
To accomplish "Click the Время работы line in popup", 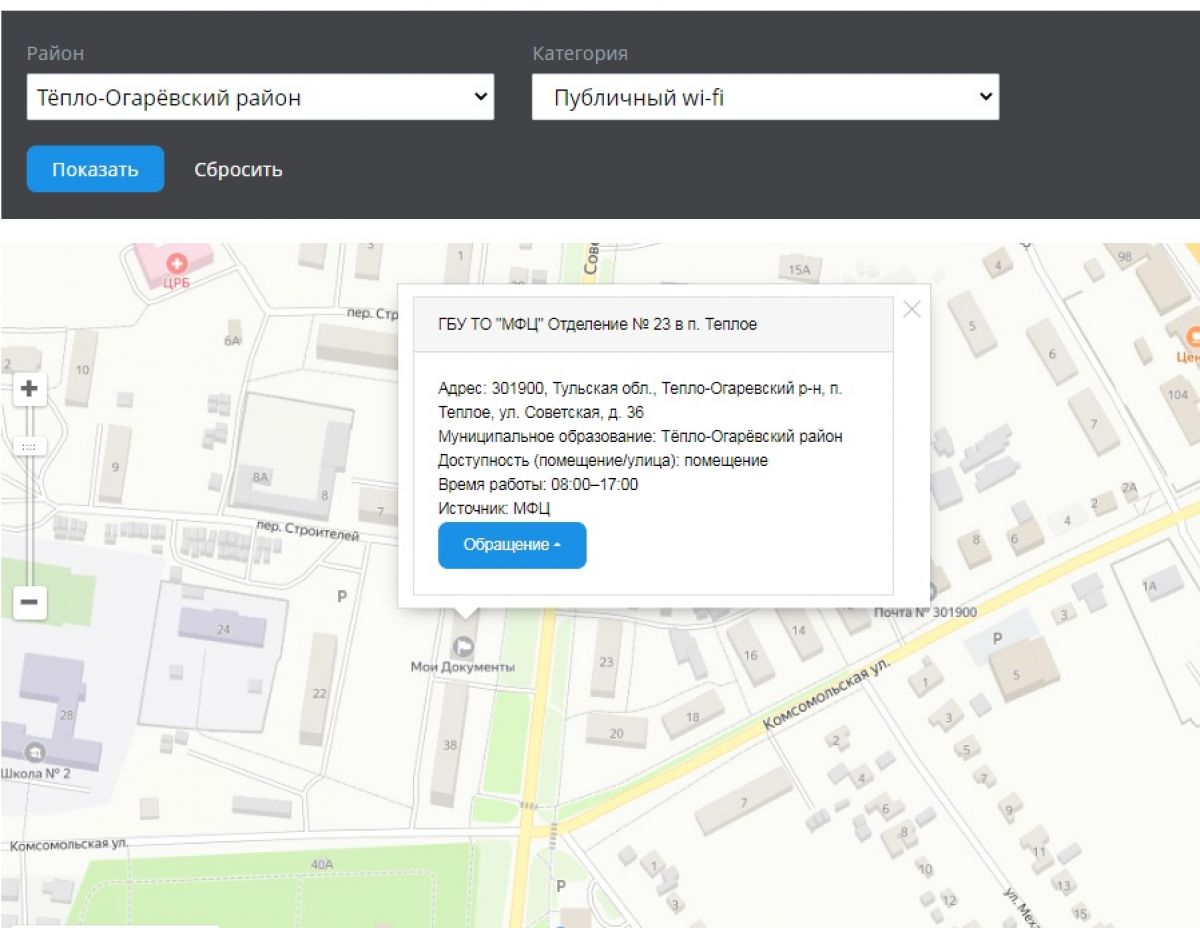I will pyautogui.click(x=538, y=485).
